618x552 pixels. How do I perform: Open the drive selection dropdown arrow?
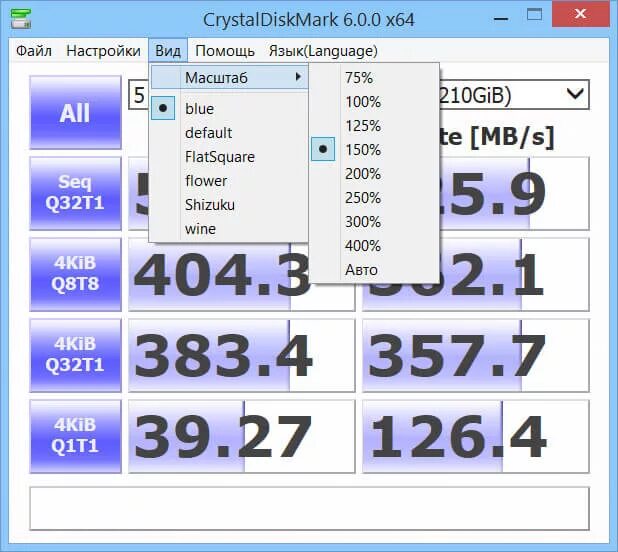575,94
